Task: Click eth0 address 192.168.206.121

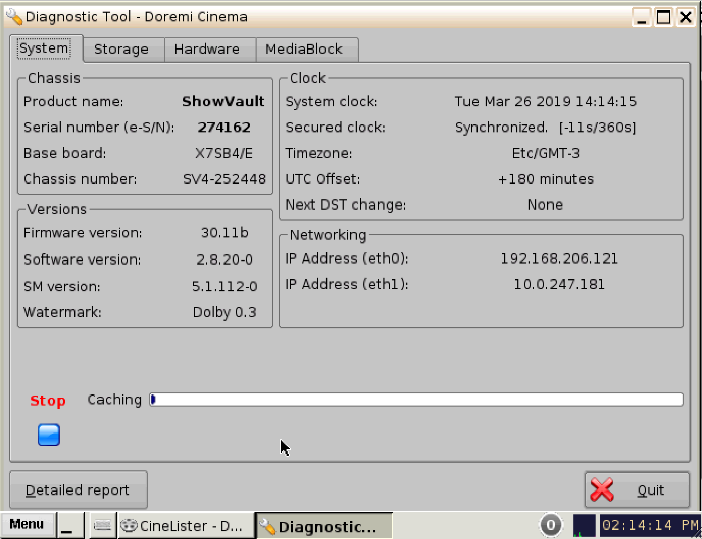Action: point(559,259)
